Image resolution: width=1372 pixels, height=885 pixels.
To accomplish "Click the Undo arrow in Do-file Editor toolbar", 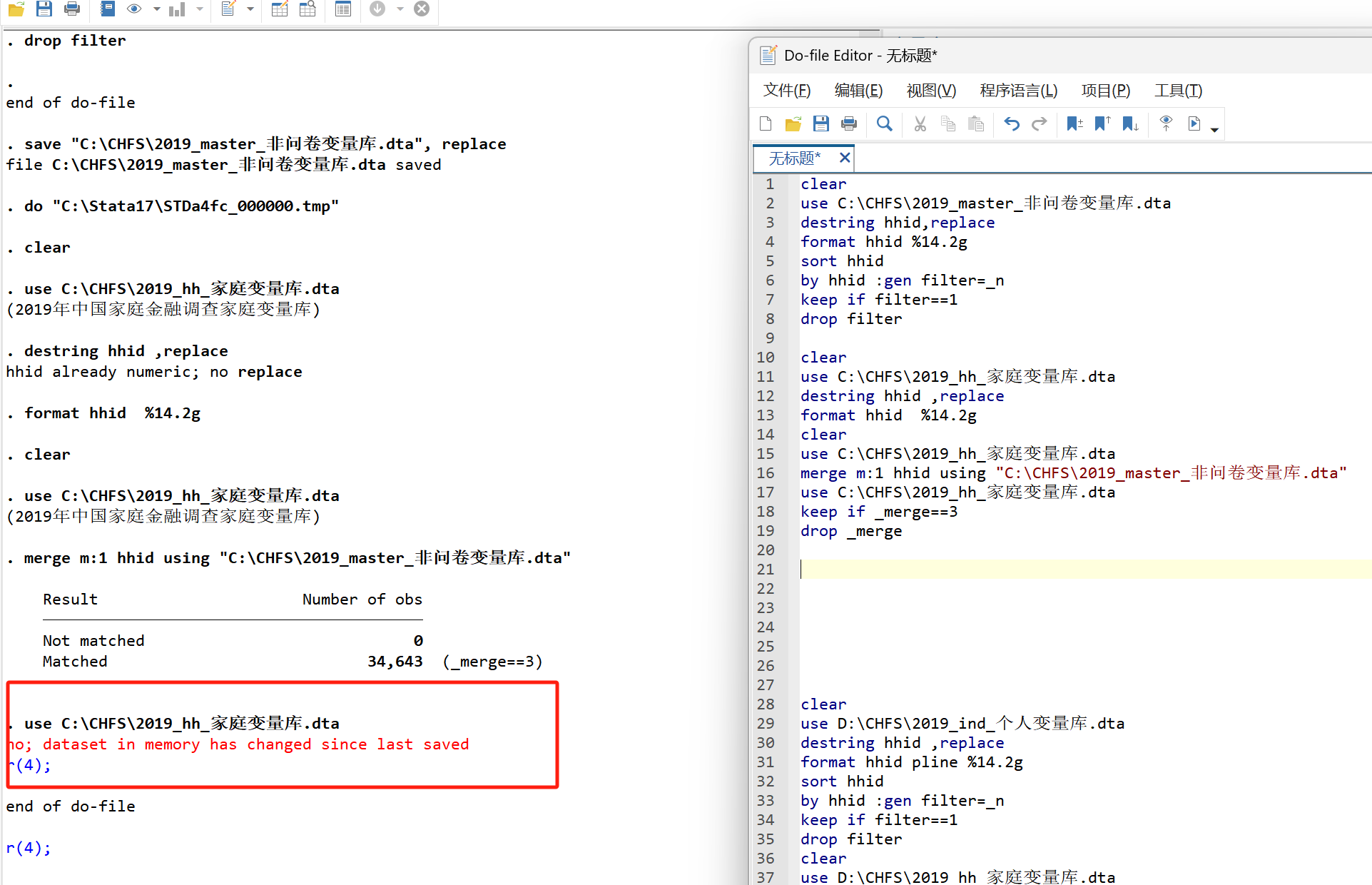I will [x=1011, y=124].
